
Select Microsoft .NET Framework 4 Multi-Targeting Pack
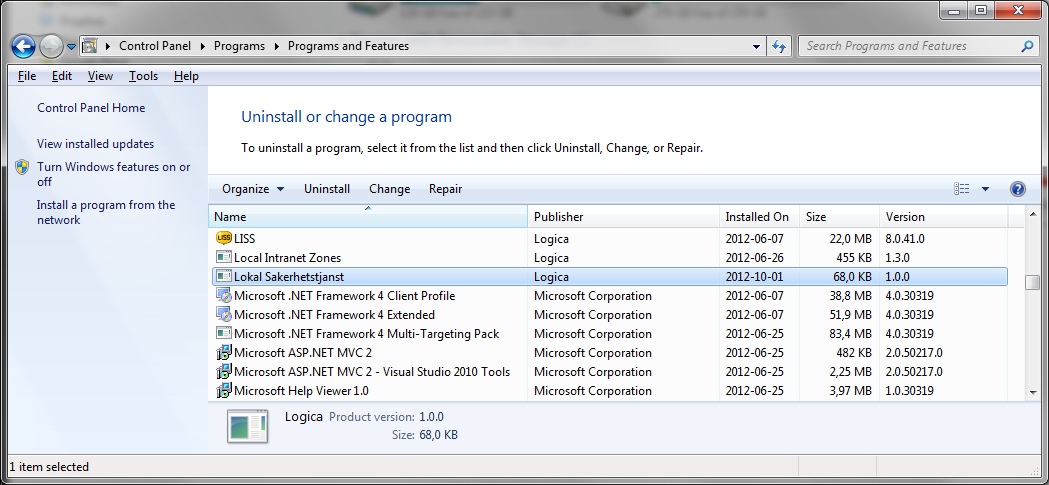tap(367, 334)
